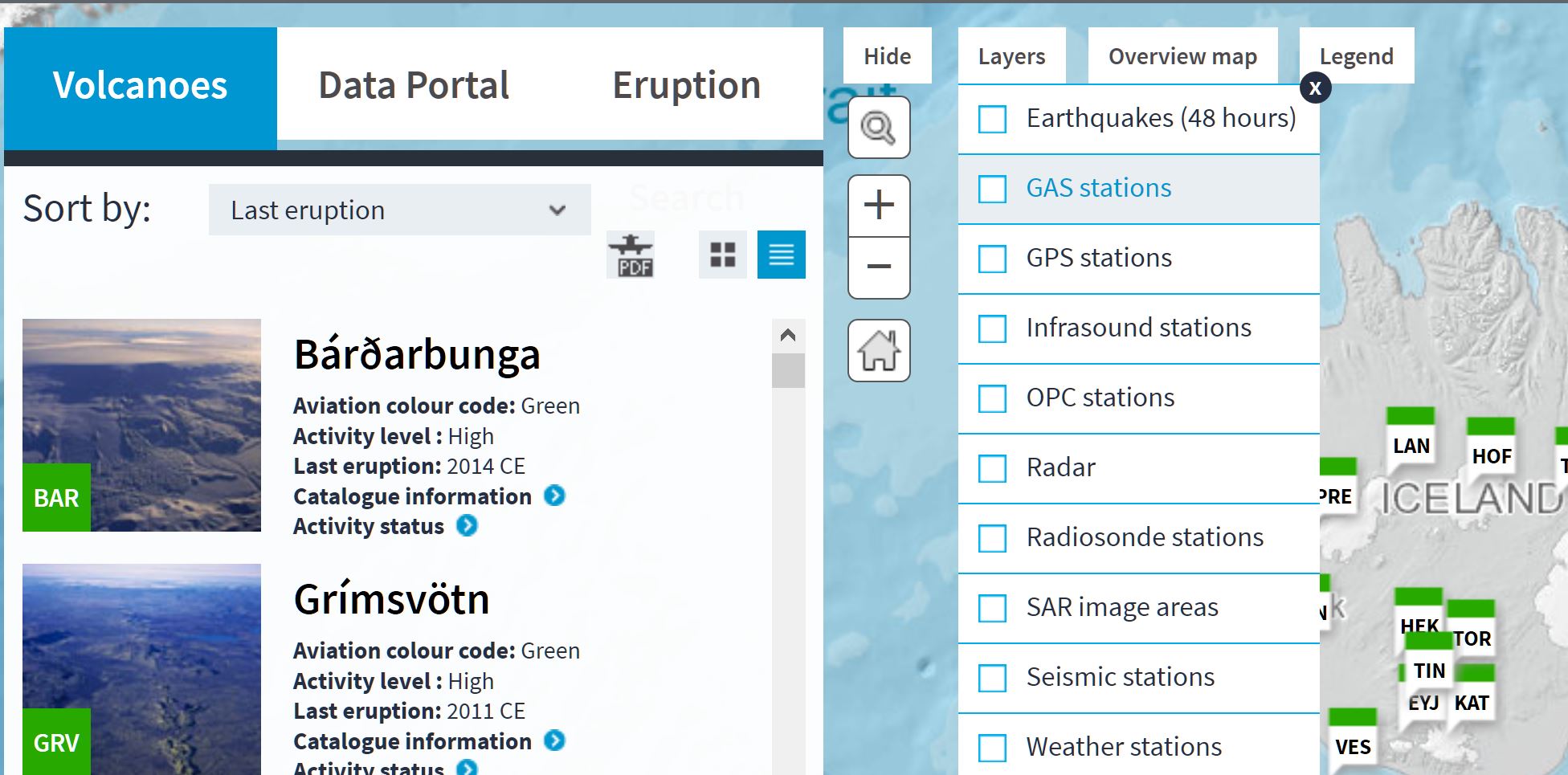
Task: Switch to the Data Portal tab
Action: click(414, 85)
